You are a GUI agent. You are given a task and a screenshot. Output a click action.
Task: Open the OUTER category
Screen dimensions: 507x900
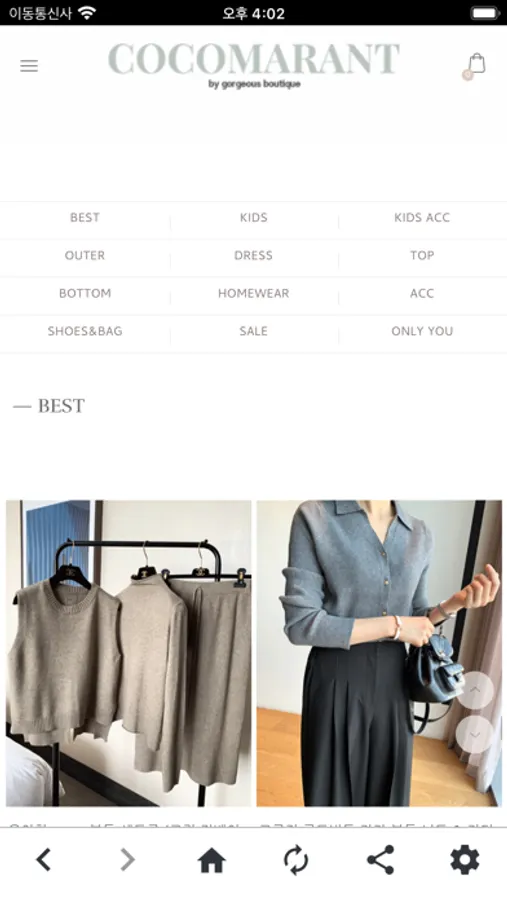pos(84,255)
